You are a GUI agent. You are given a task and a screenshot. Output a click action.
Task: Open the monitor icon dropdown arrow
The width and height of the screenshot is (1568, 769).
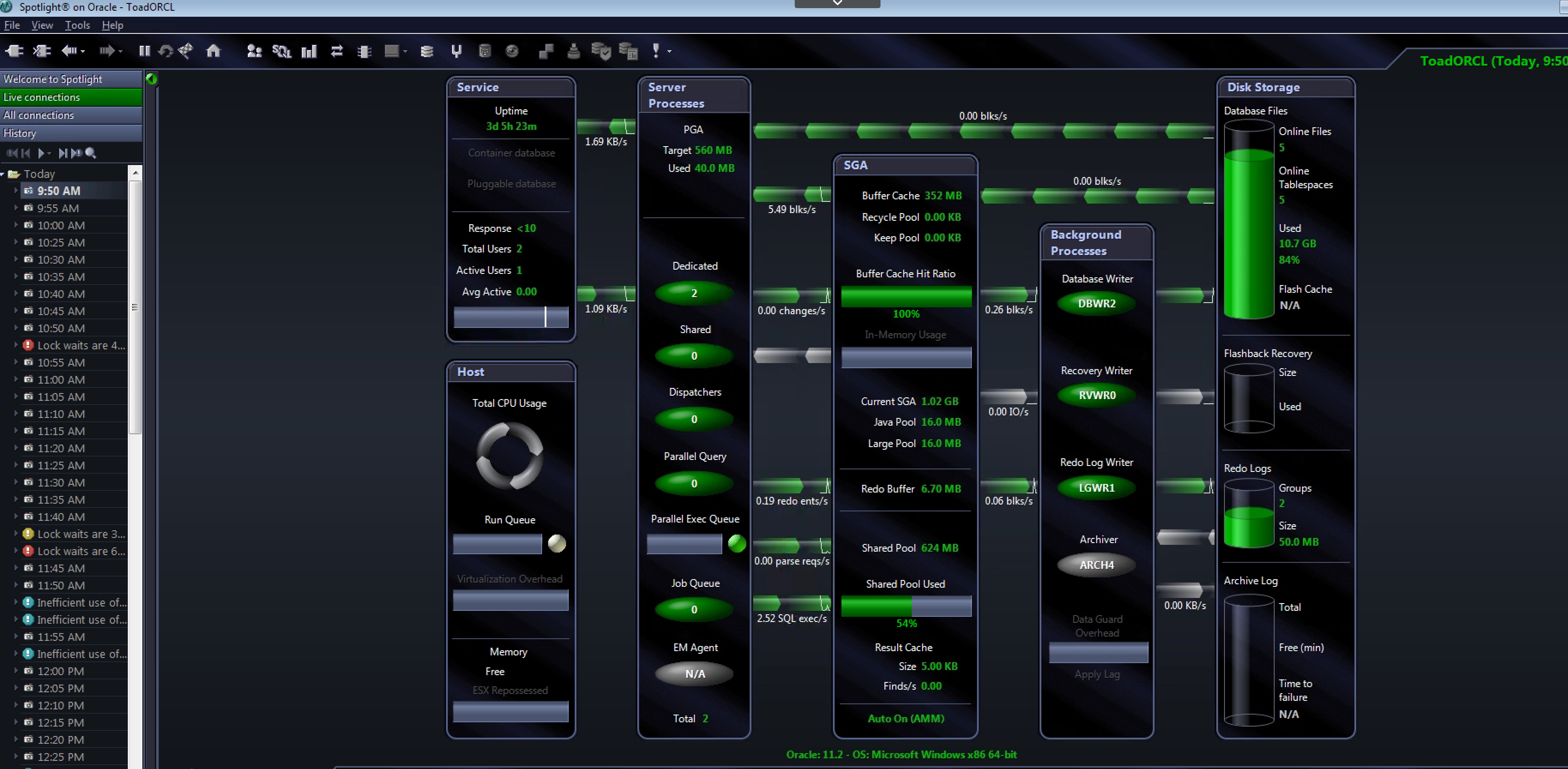pos(405,52)
